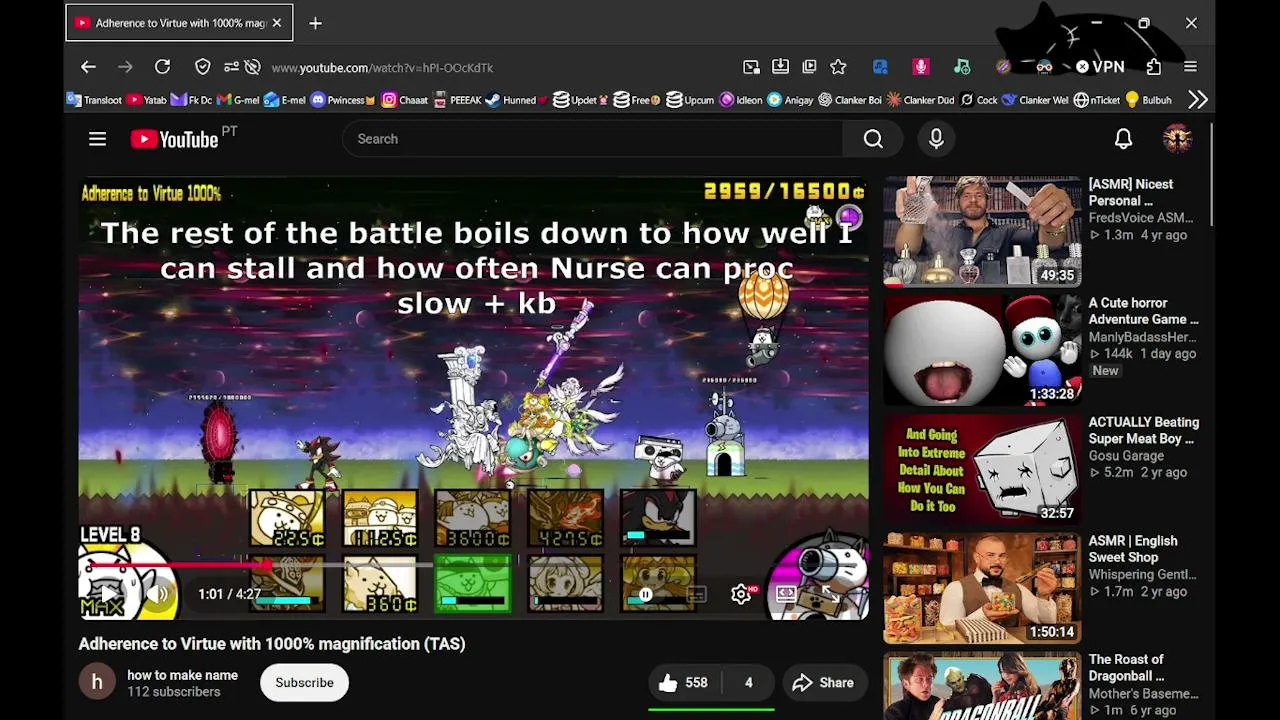Open a new browser tab
Viewport: 1280px width, 720px height.
[x=315, y=23]
